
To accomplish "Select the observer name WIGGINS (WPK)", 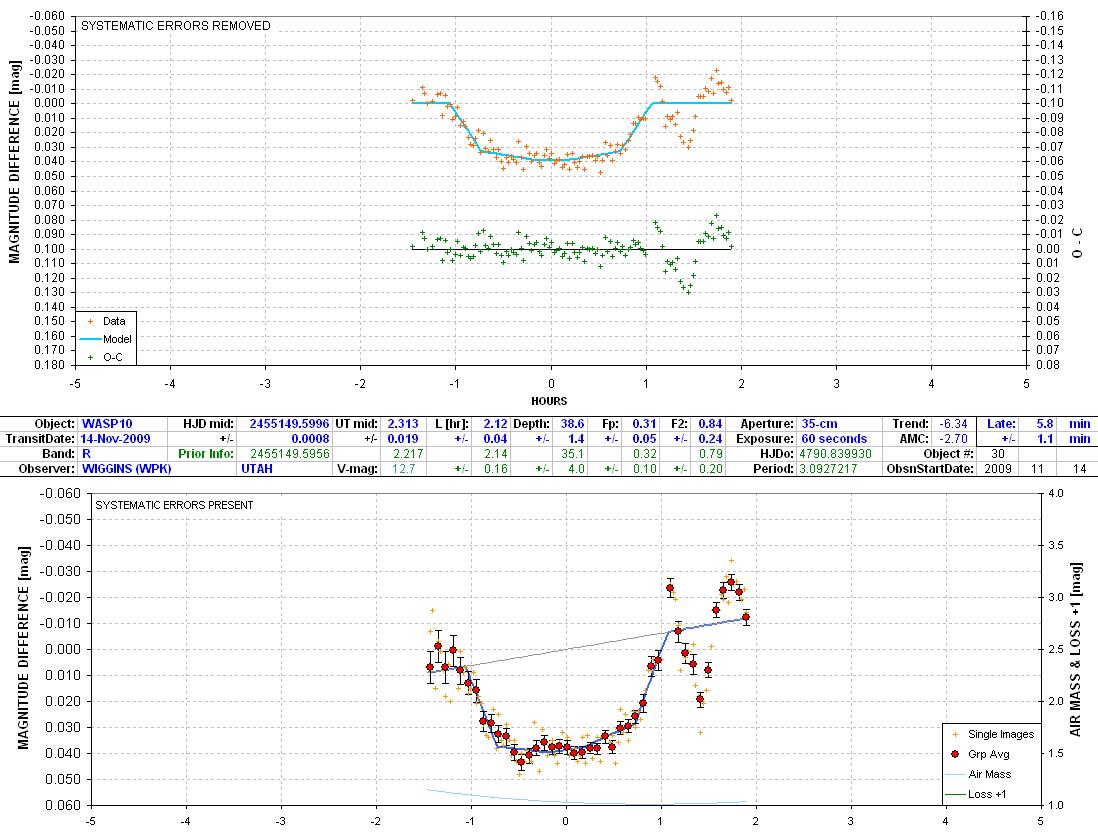I will (127, 468).
